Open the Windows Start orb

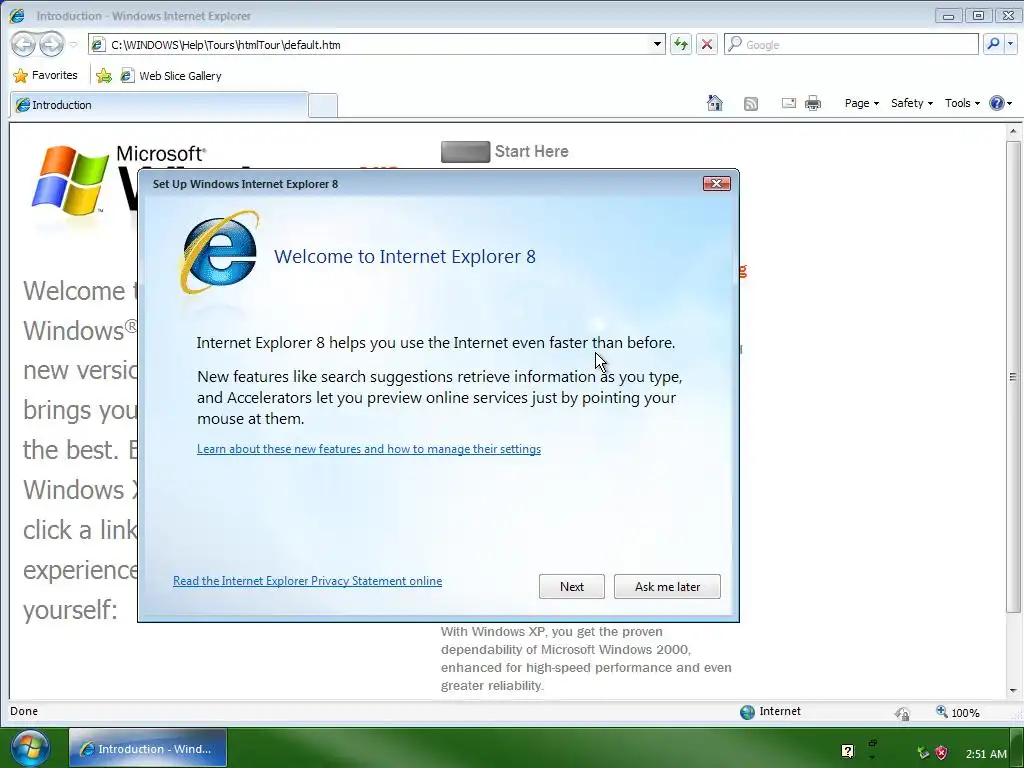(x=29, y=748)
